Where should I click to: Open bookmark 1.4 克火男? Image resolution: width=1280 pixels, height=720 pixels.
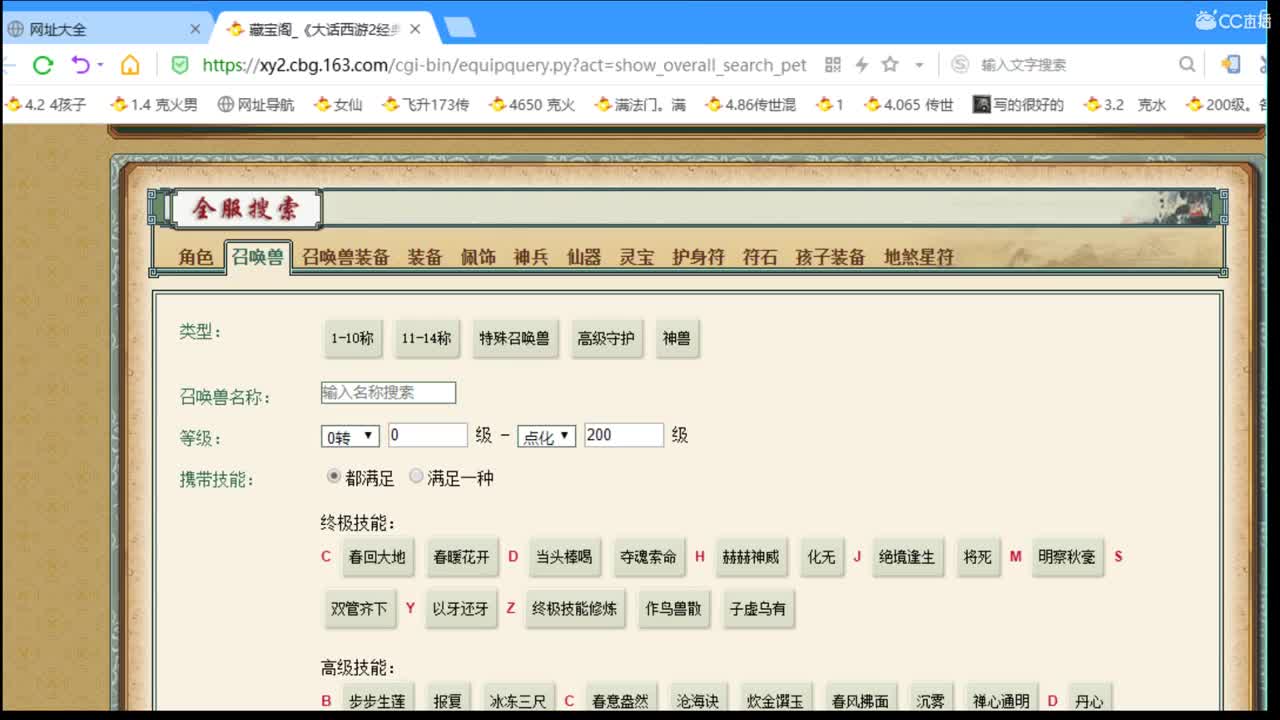pos(155,104)
